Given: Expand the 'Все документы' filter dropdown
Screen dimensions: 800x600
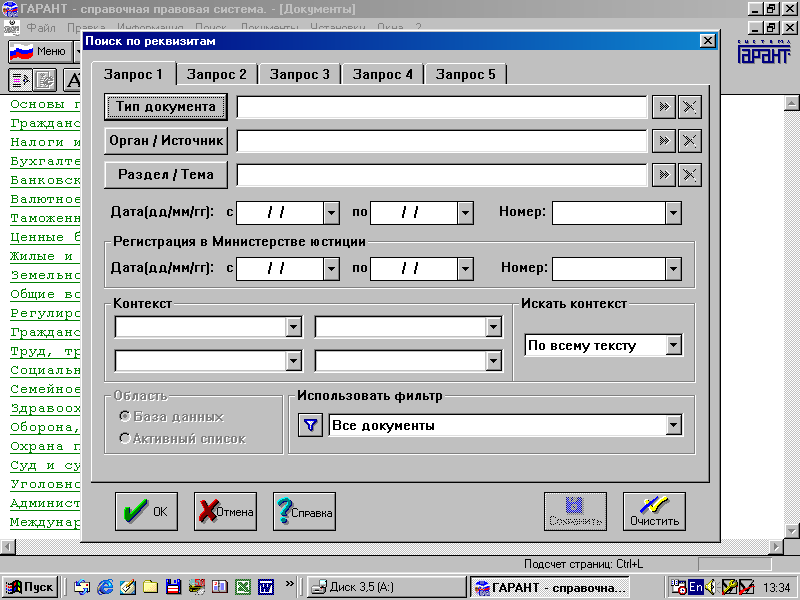Looking at the screenshot, I should (673, 425).
